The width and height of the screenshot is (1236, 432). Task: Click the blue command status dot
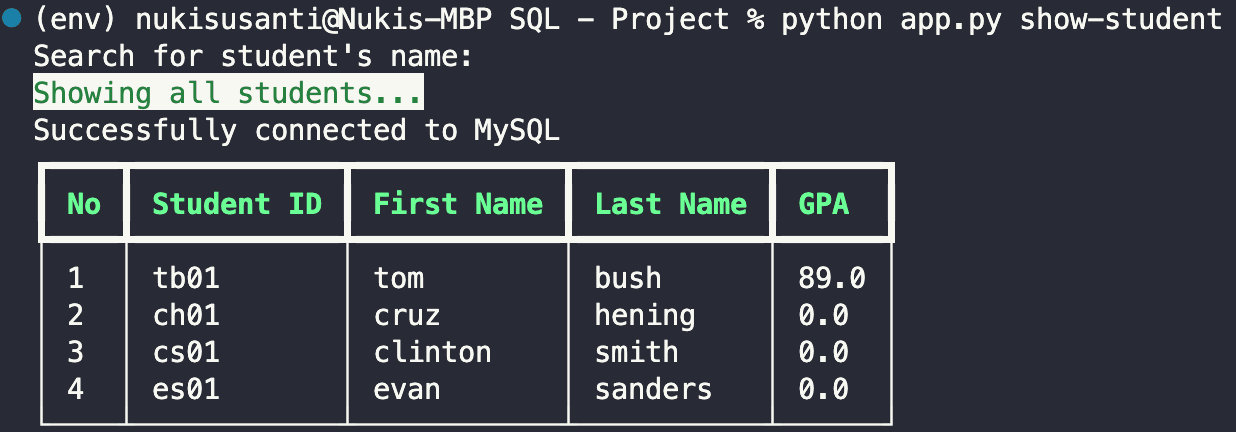(x=13, y=21)
